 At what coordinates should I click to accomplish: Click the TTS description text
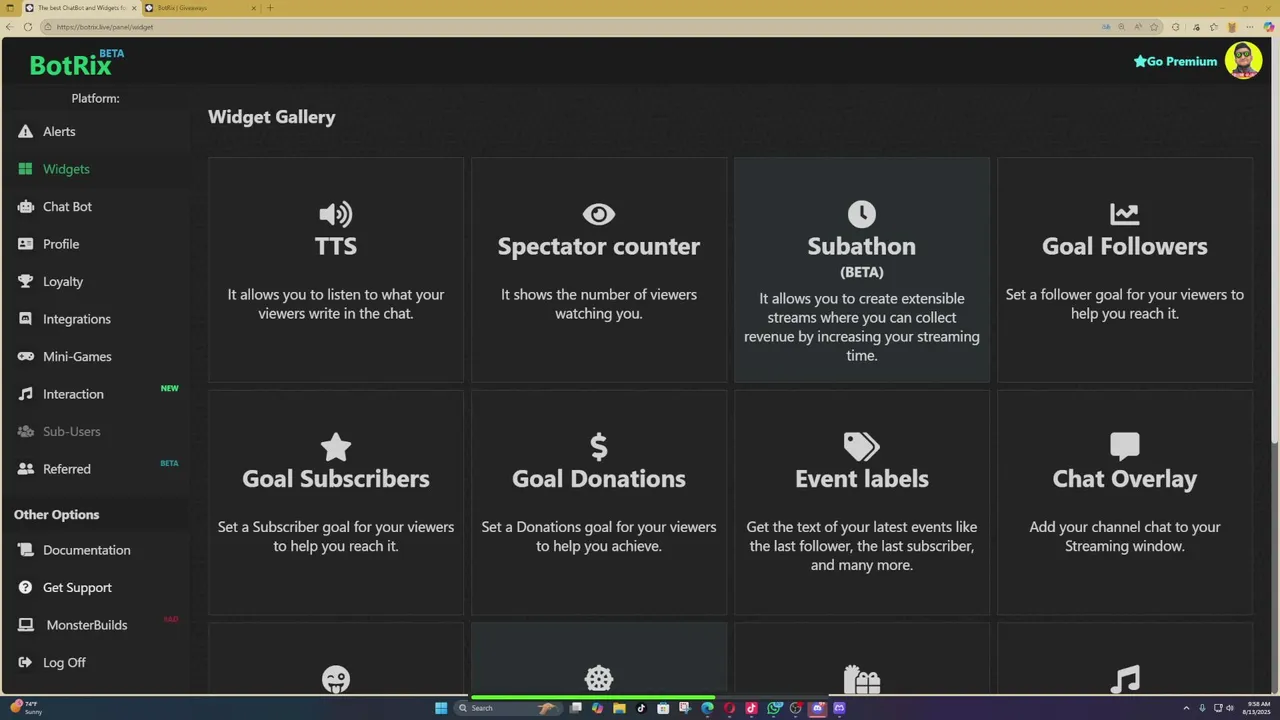point(335,304)
